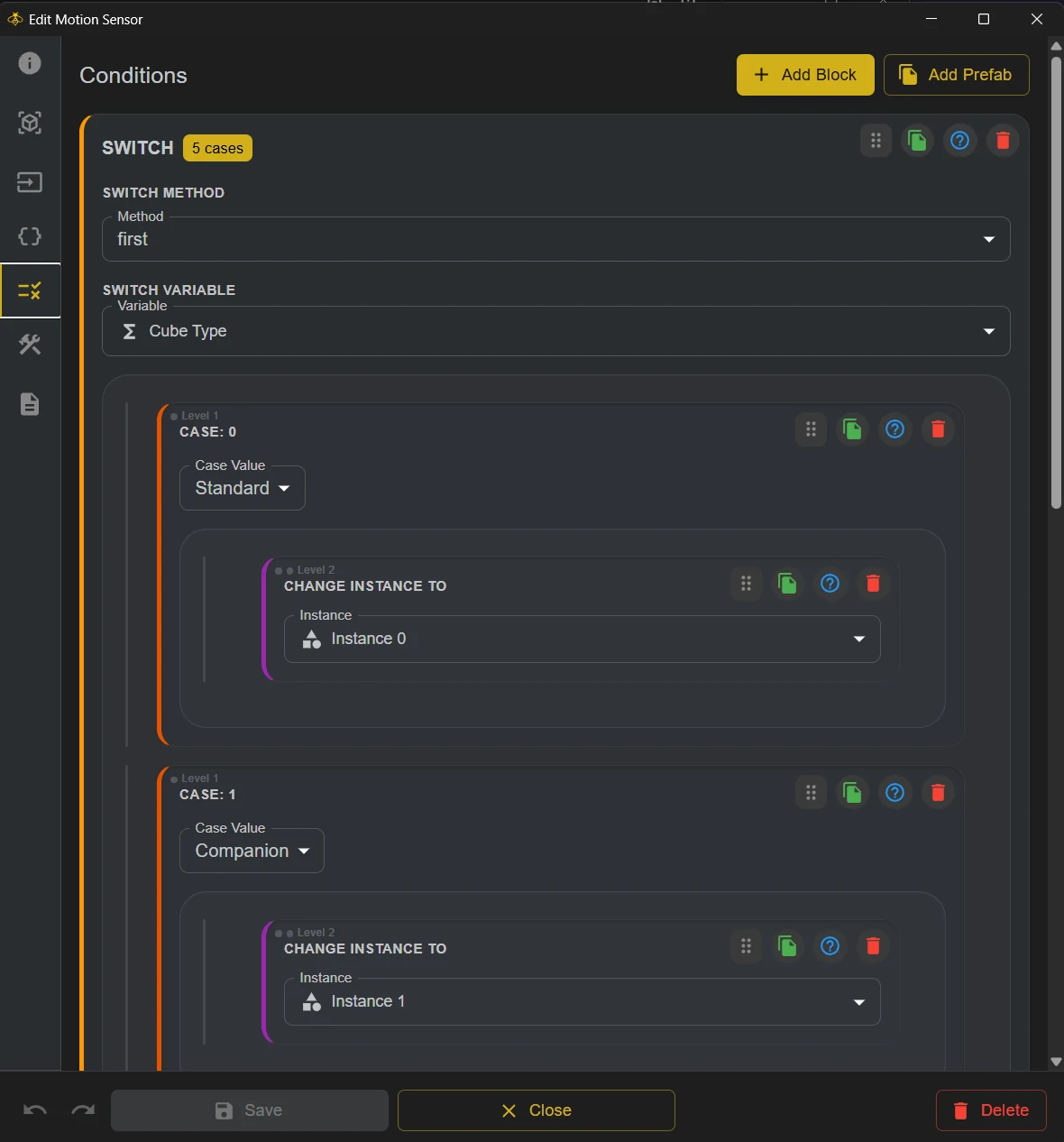Delete the SWITCH block
This screenshot has height=1142, width=1064.
pyautogui.click(x=1003, y=141)
